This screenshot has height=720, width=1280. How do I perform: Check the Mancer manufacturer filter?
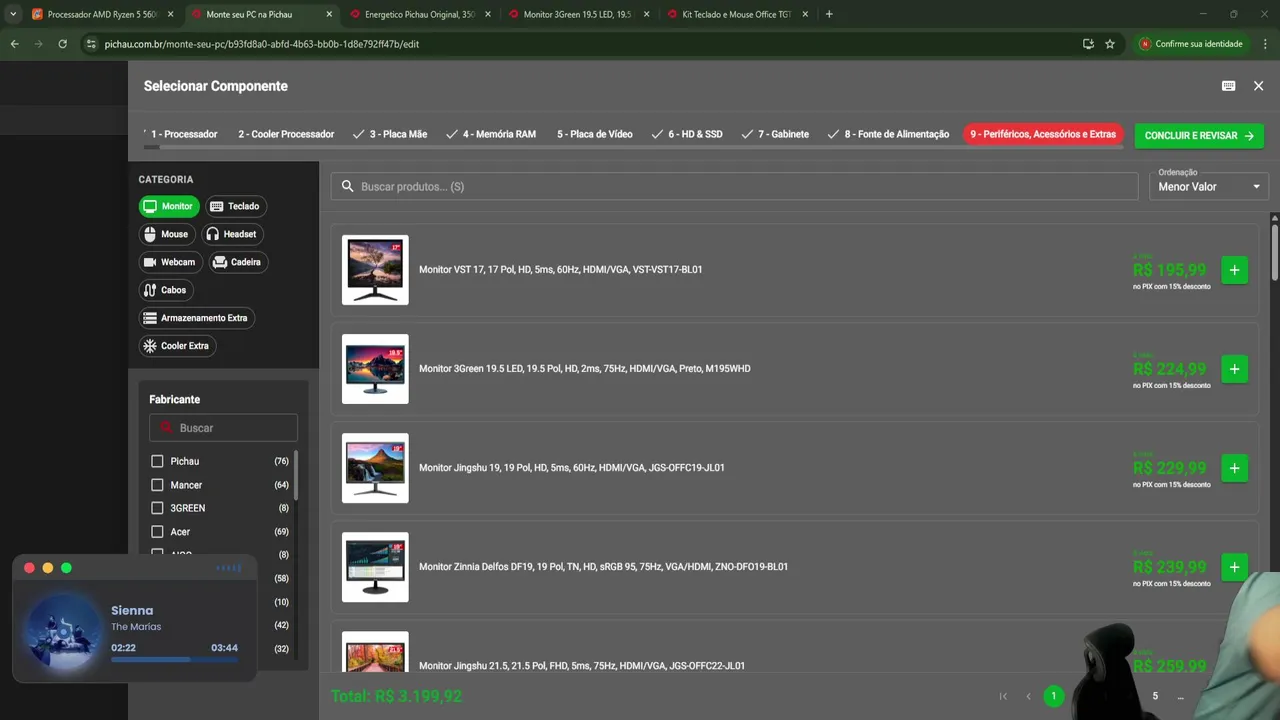pos(157,485)
